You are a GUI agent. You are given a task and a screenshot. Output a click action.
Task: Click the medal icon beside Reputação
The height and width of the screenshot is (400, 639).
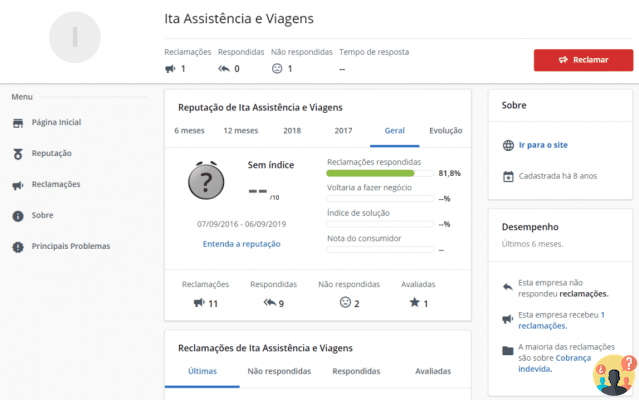pyautogui.click(x=18, y=154)
